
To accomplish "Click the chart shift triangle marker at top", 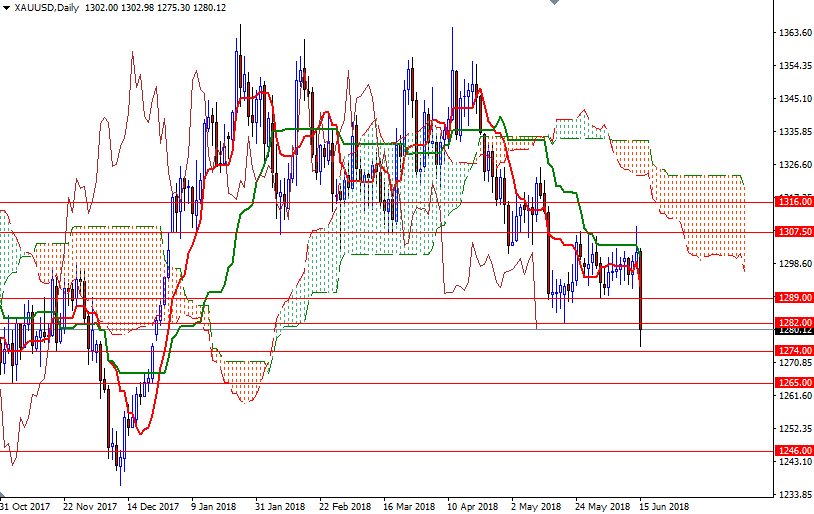I will click(551, 4).
